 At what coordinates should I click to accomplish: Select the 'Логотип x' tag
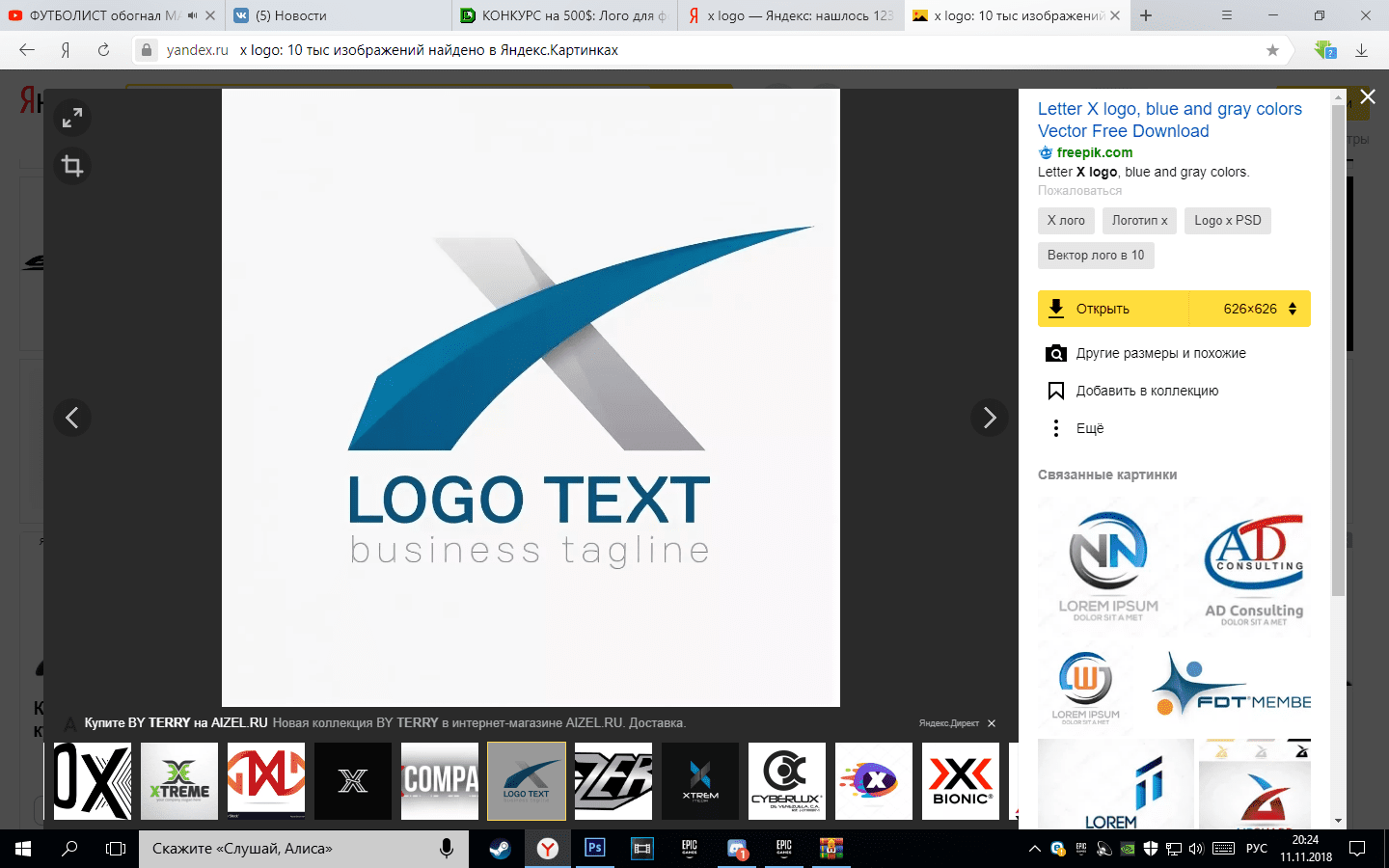(x=1139, y=221)
